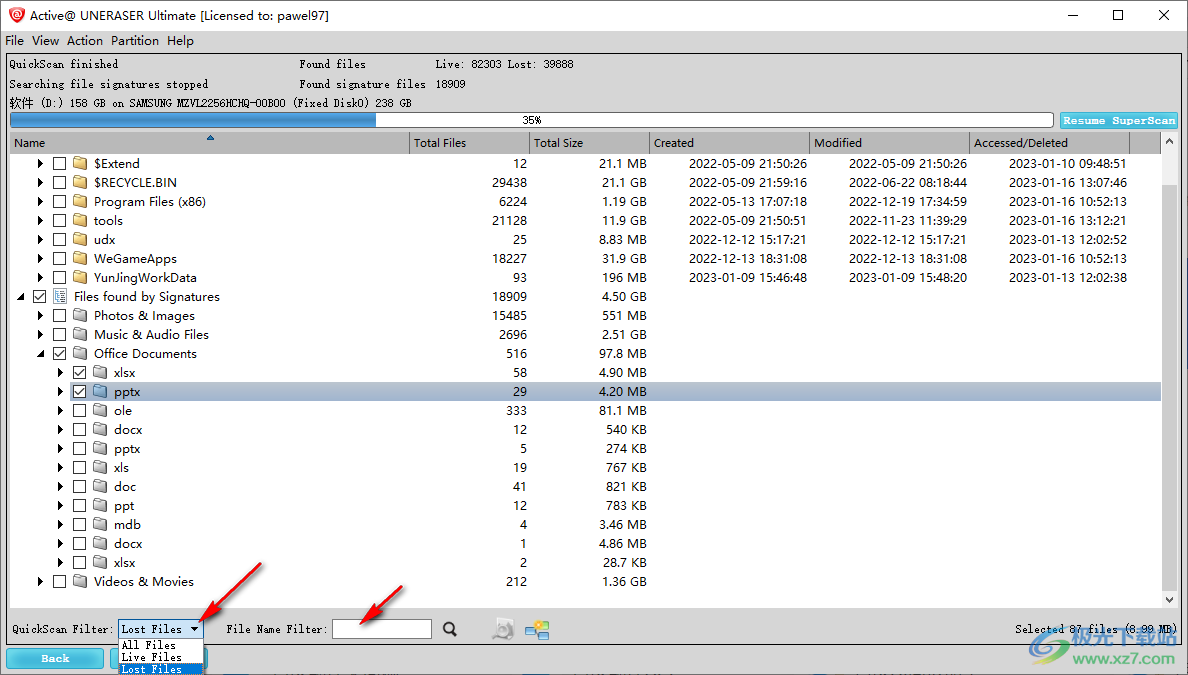Screen dimensions: 1188x675
Task: Click the greyed file preview icon in bottom bar
Action: pyautogui.click(x=503, y=629)
